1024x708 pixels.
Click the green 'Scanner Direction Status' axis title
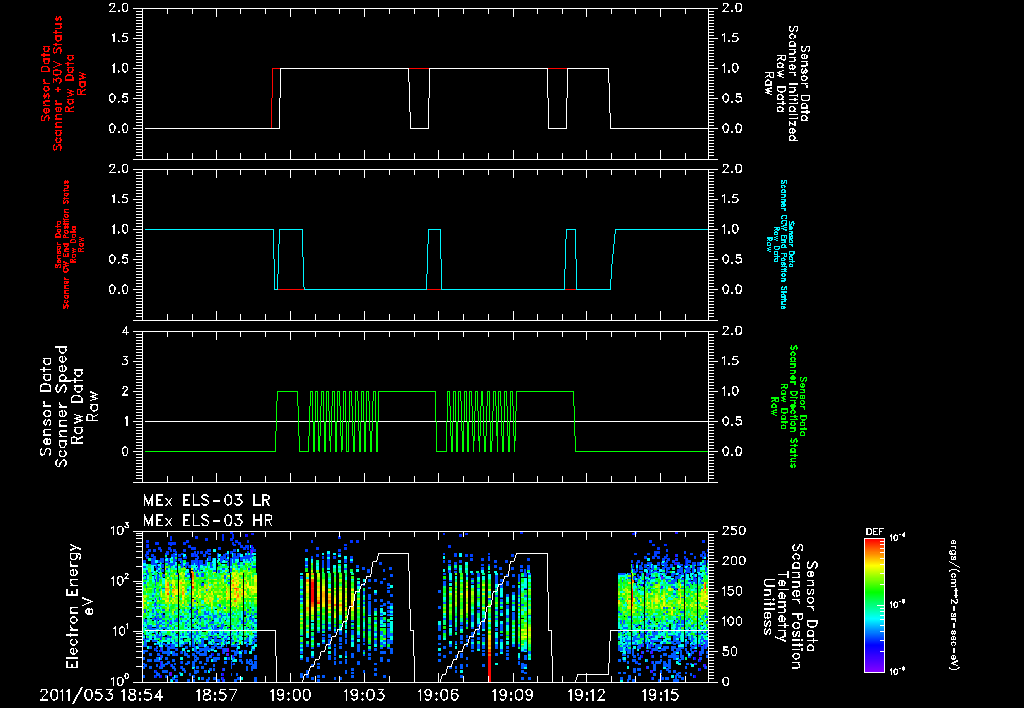(x=793, y=406)
